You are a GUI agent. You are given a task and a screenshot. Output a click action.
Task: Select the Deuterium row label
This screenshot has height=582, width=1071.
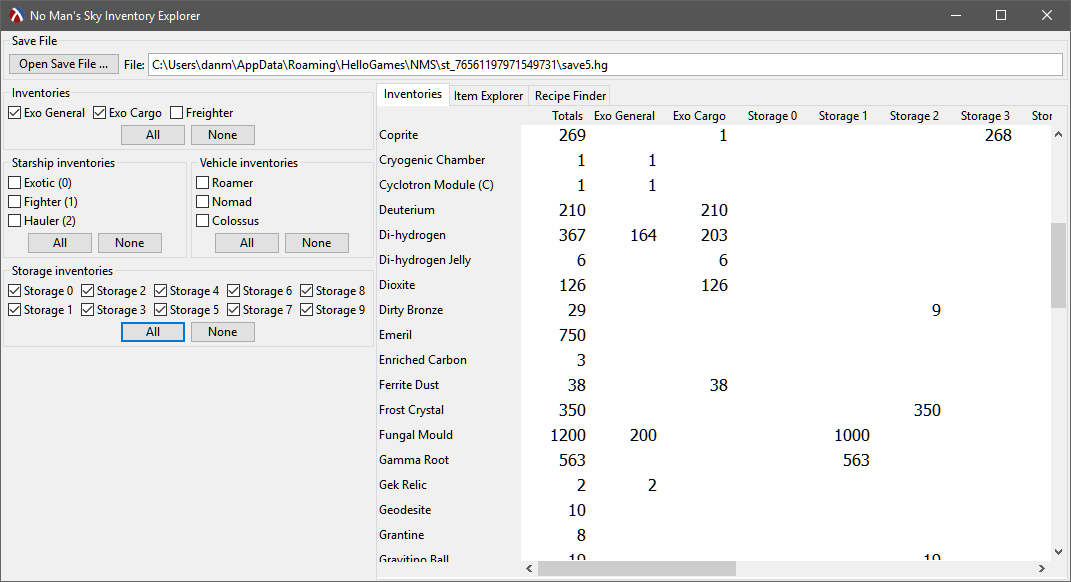click(407, 210)
